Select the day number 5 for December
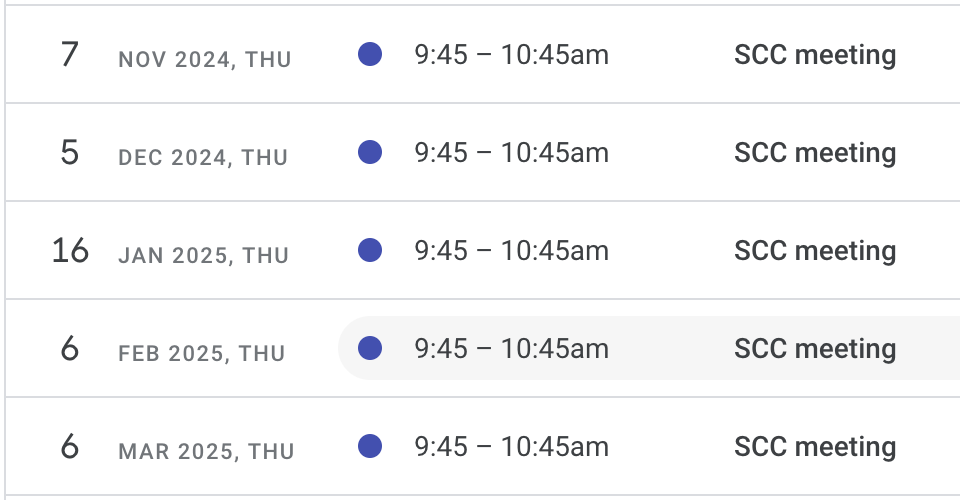Image resolution: width=960 pixels, height=500 pixels. (70, 152)
